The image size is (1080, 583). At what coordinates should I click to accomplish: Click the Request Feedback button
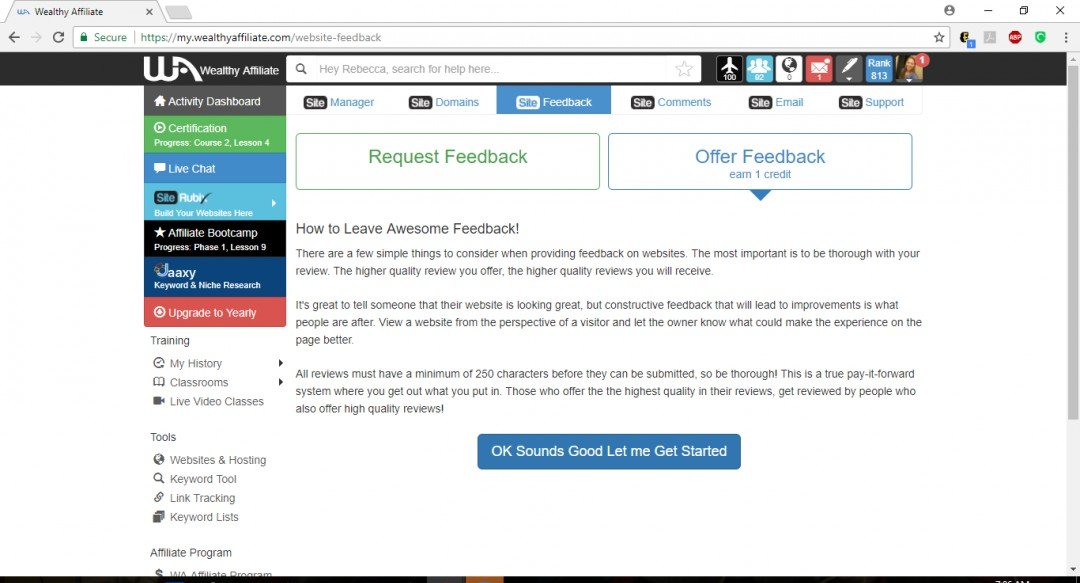pyautogui.click(x=448, y=161)
